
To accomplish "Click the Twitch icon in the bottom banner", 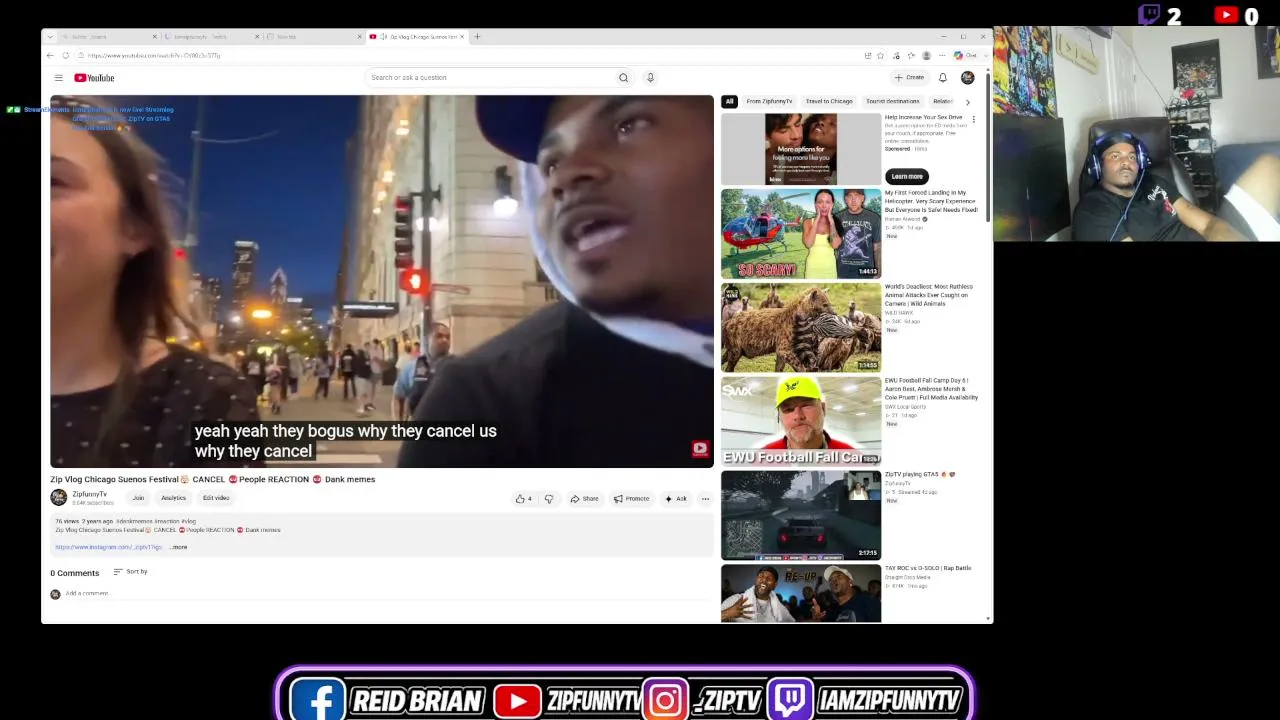I will pos(791,700).
